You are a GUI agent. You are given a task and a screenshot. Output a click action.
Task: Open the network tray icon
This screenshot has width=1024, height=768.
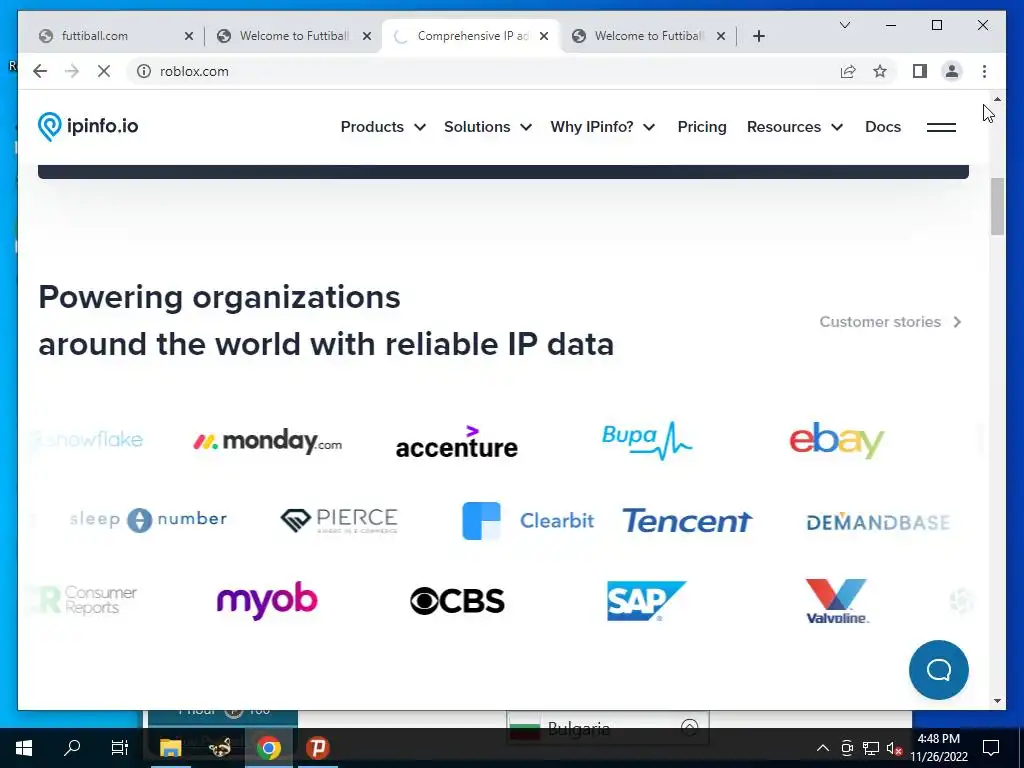click(x=871, y=748)
